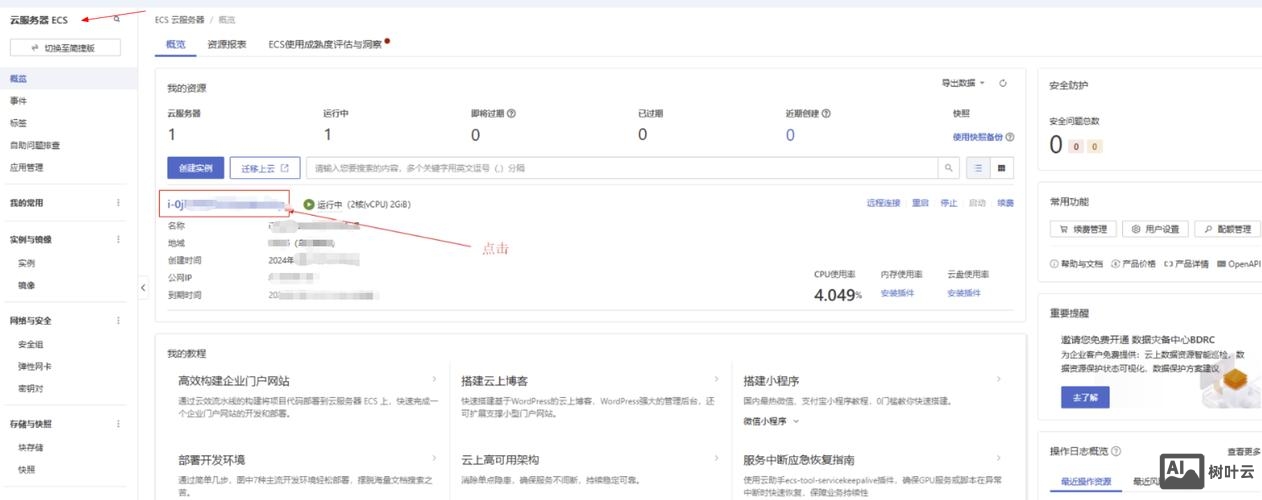The height and width of the screenshot is (500, 1262).
Task: Expand arrow on the 服务中断应急恢复指南 card
Action: pyautogui.click(x=1000, y=459)
